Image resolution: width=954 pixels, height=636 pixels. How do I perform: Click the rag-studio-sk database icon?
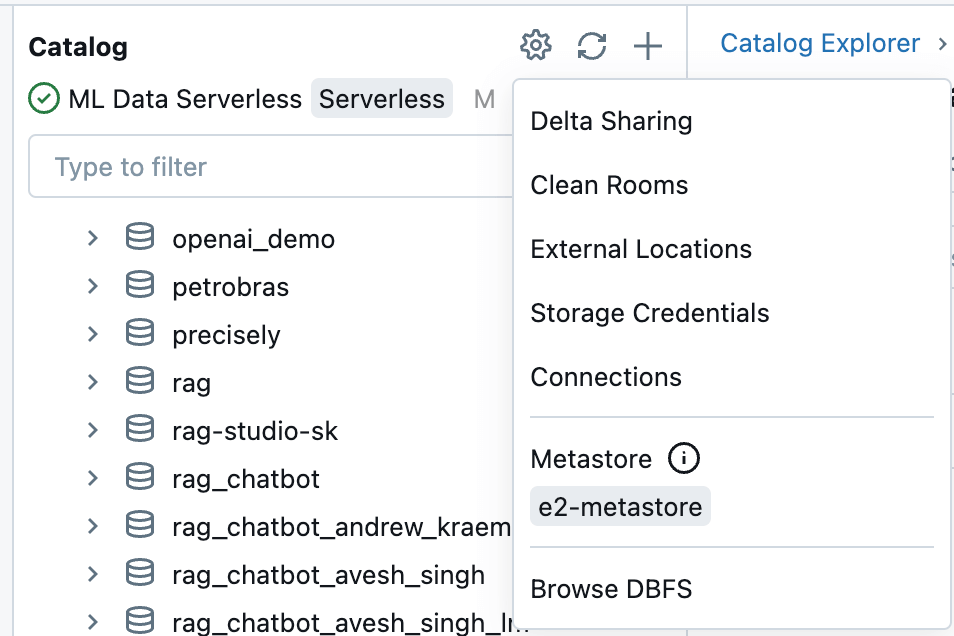pyautogui.click(x=140, y=431)
